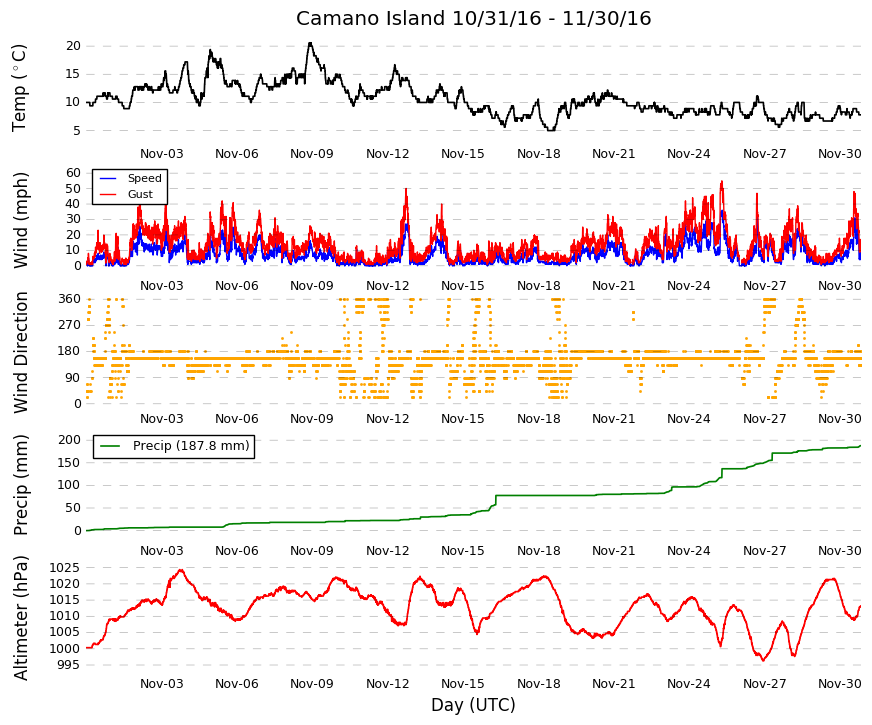Click Nov-09 tick under temperature plot
The height and width of the screenshot is (725, 872).
coord(312,153)
